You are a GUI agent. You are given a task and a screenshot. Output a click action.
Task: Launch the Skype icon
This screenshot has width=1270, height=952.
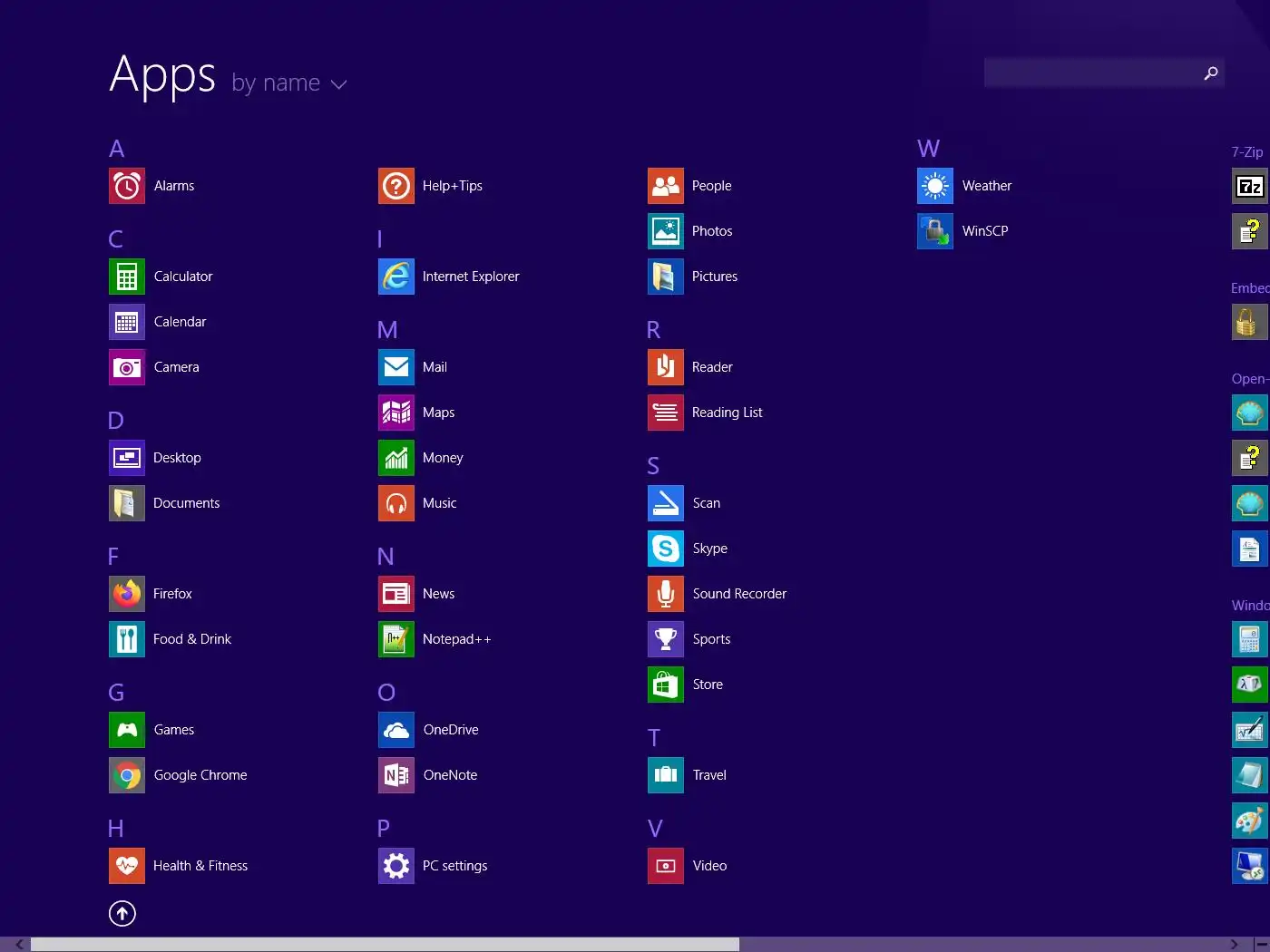pos(666,549)
